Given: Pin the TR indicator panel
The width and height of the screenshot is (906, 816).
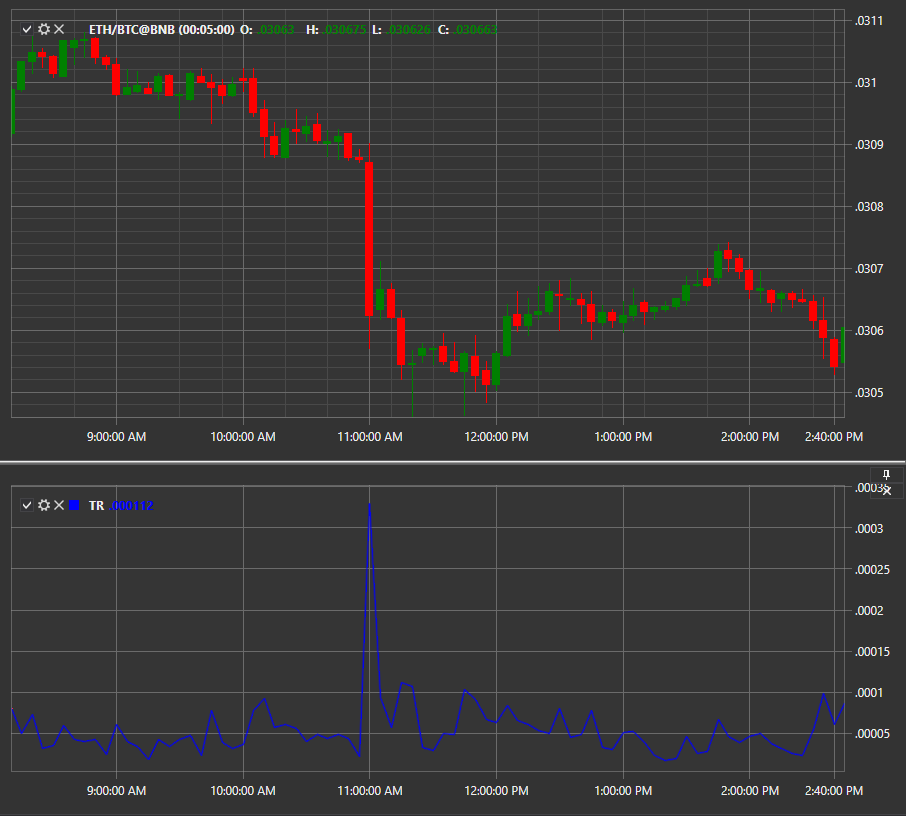Looking at the screenshot, I should coord(886,475).
